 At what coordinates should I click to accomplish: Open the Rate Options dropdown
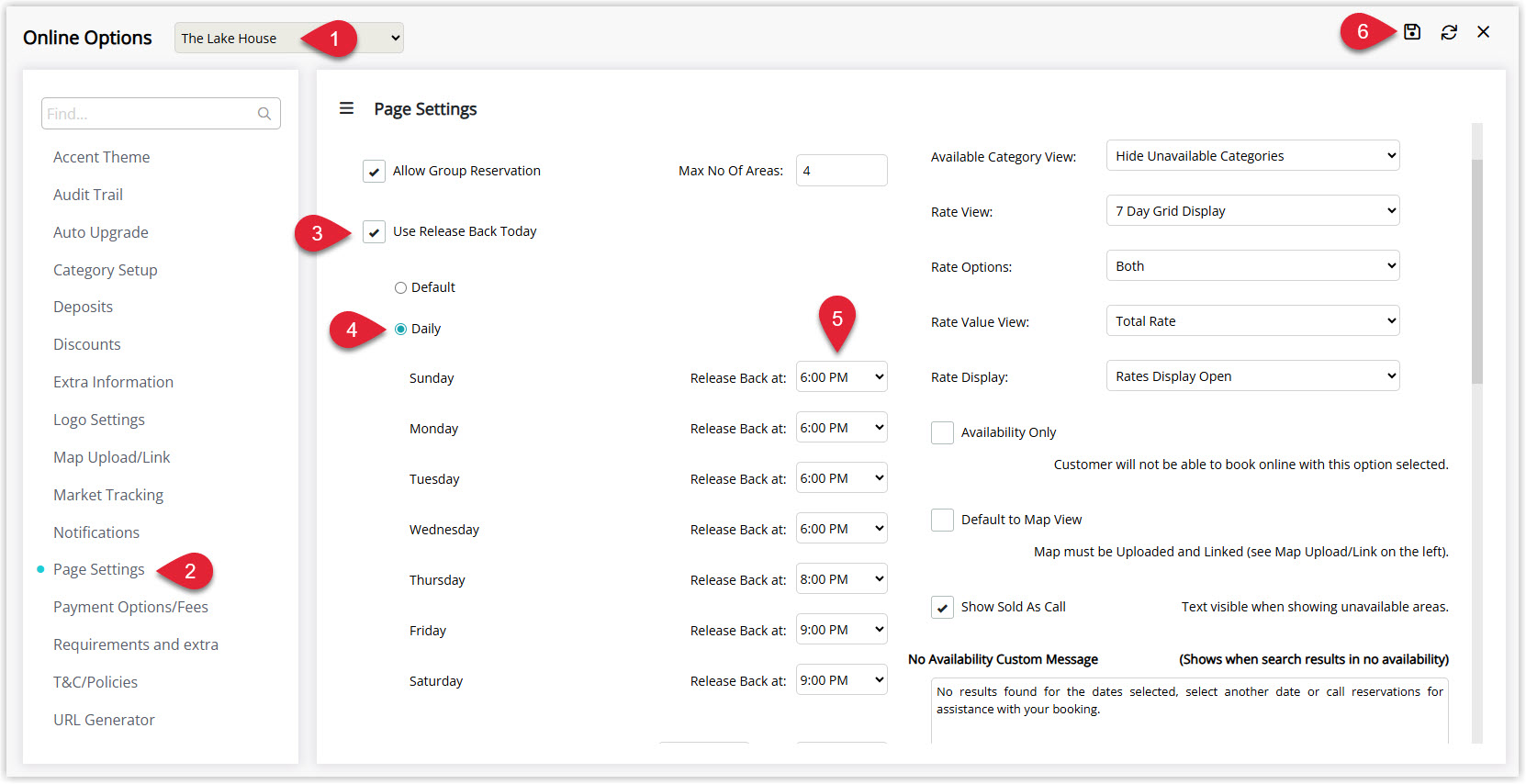1252,265
